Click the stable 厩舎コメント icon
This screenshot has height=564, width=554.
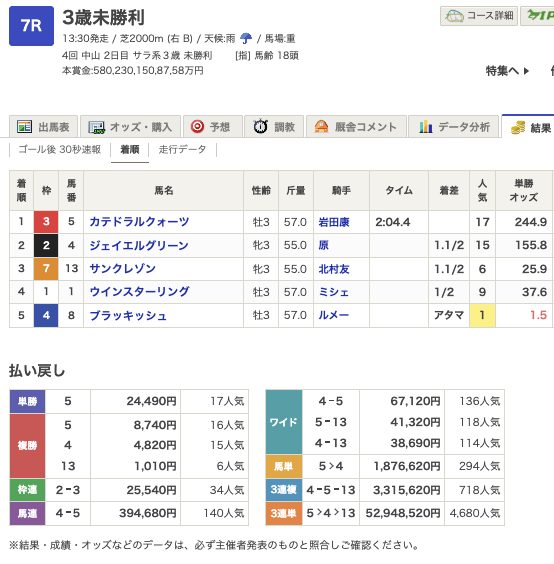(x=321, y=127)
